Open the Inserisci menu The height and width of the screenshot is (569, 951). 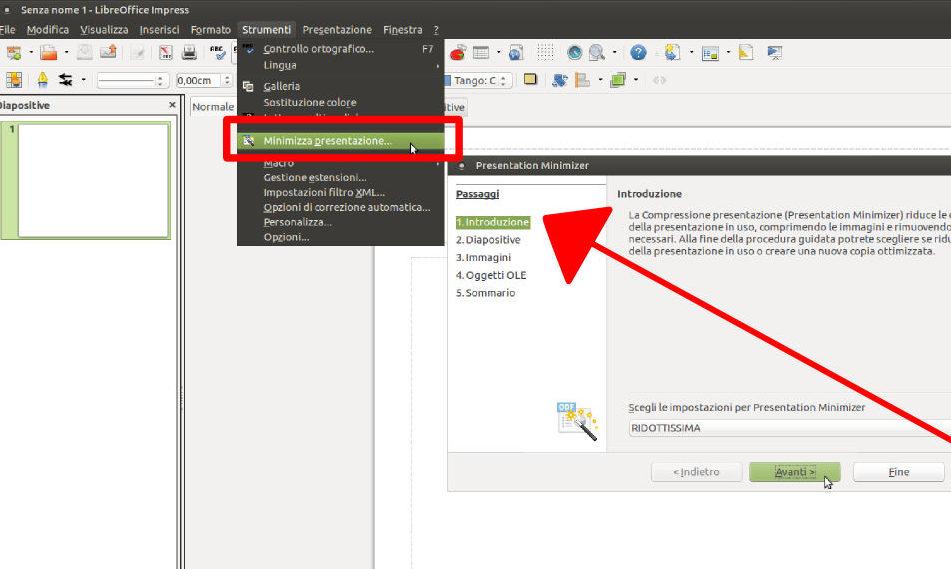click(160, 30)
